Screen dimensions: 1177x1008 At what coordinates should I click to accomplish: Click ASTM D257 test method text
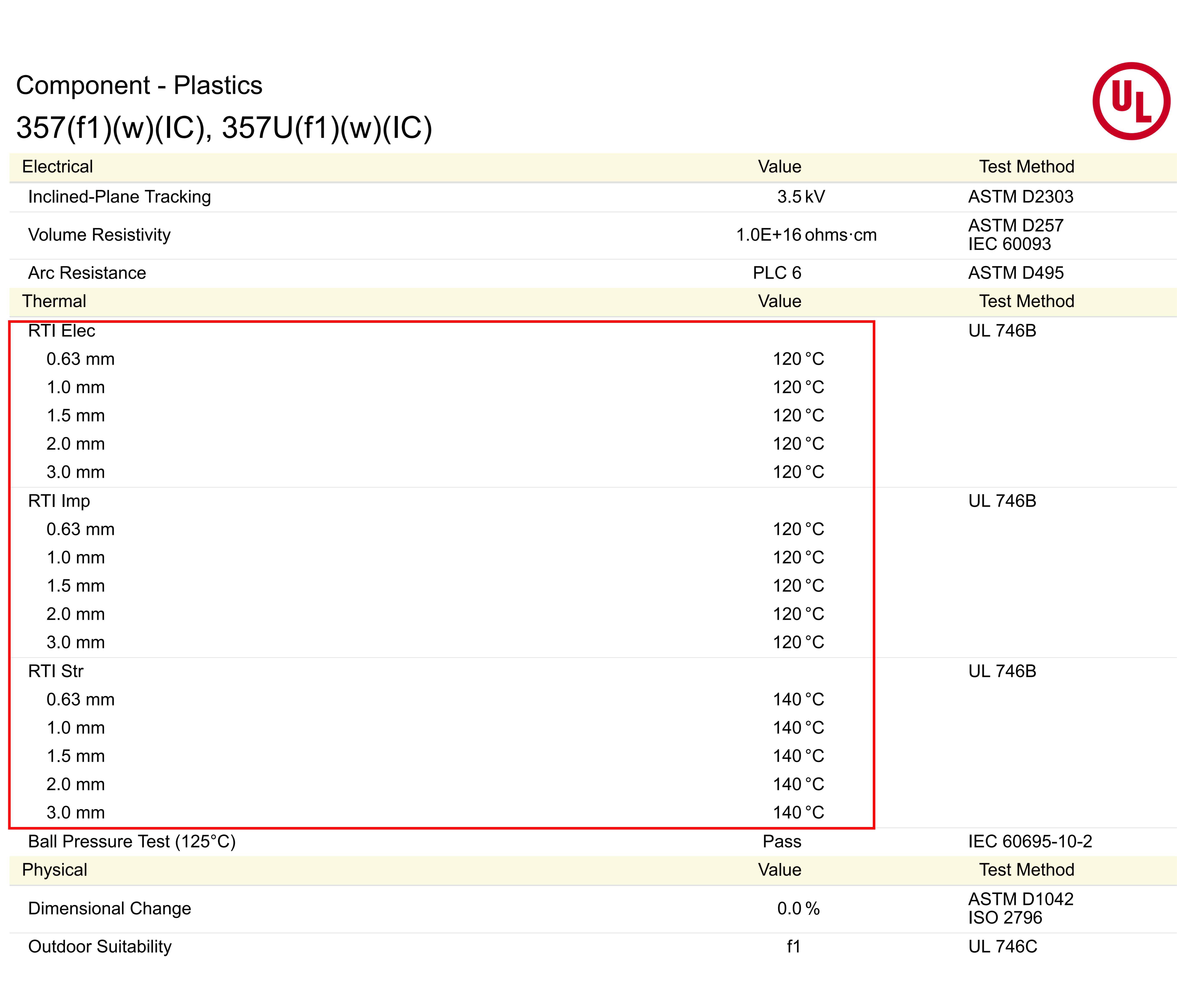(1016, 226)
